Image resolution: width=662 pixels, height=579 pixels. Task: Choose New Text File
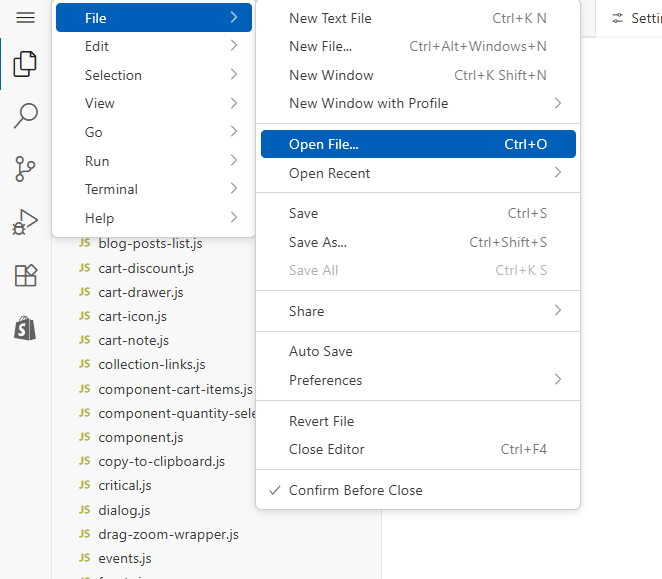click(x=330, y=18)
